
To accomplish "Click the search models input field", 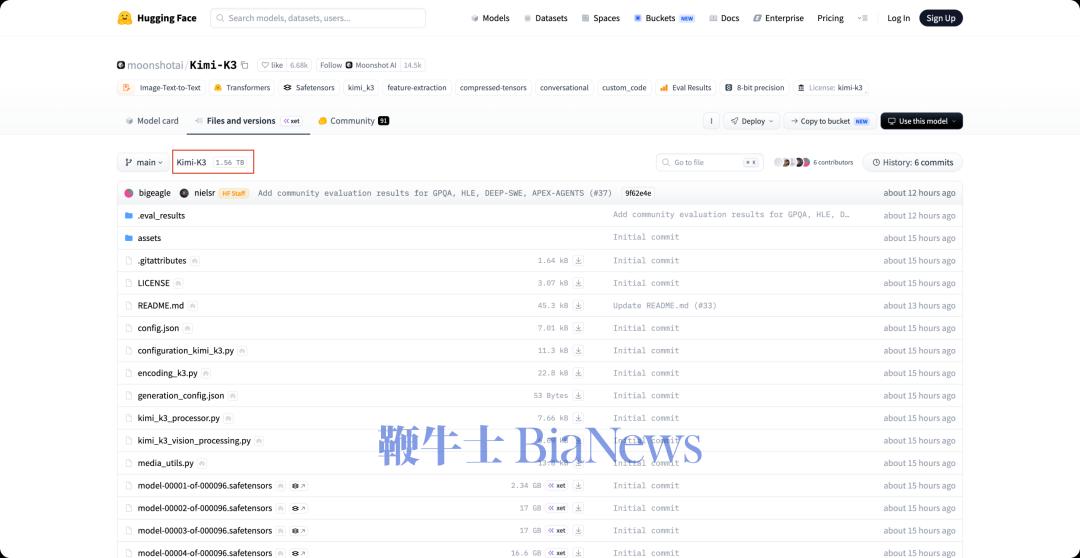I will [318, 18].
